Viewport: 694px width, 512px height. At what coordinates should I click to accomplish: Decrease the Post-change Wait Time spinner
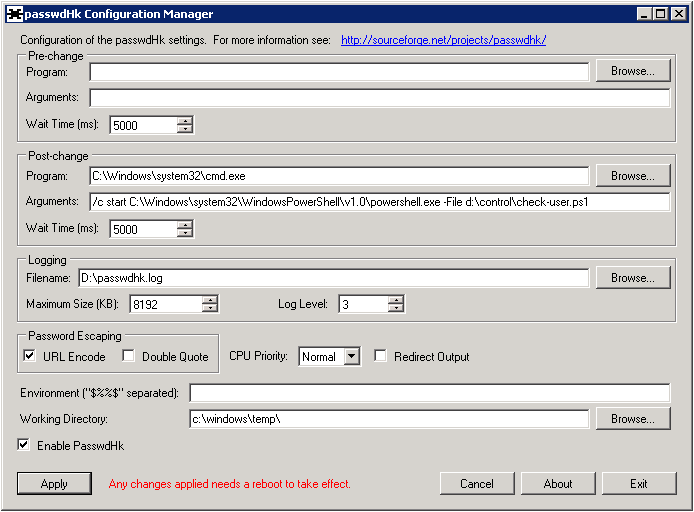[185, 233]
